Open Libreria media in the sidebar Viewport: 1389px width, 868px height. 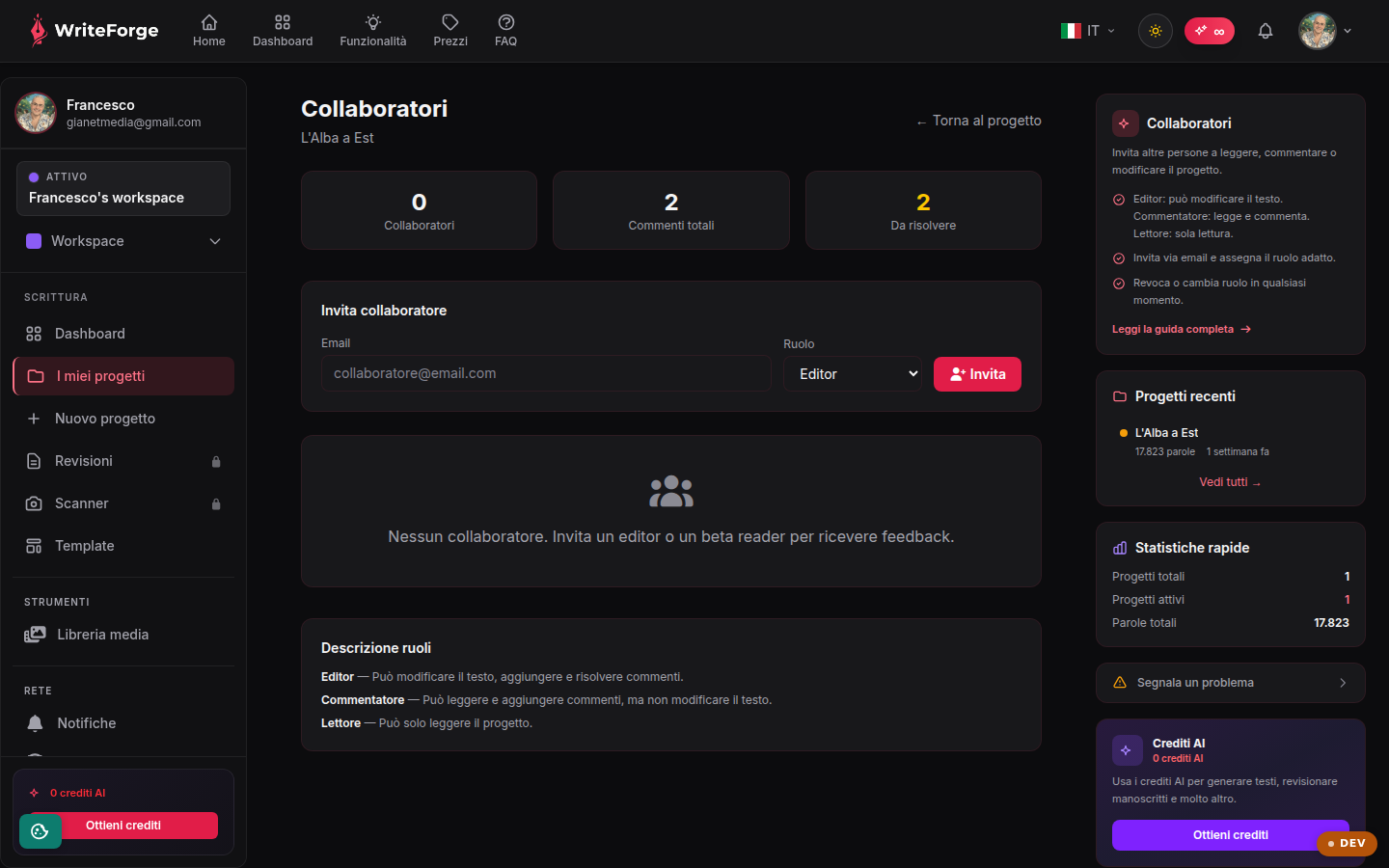point(123,635)
